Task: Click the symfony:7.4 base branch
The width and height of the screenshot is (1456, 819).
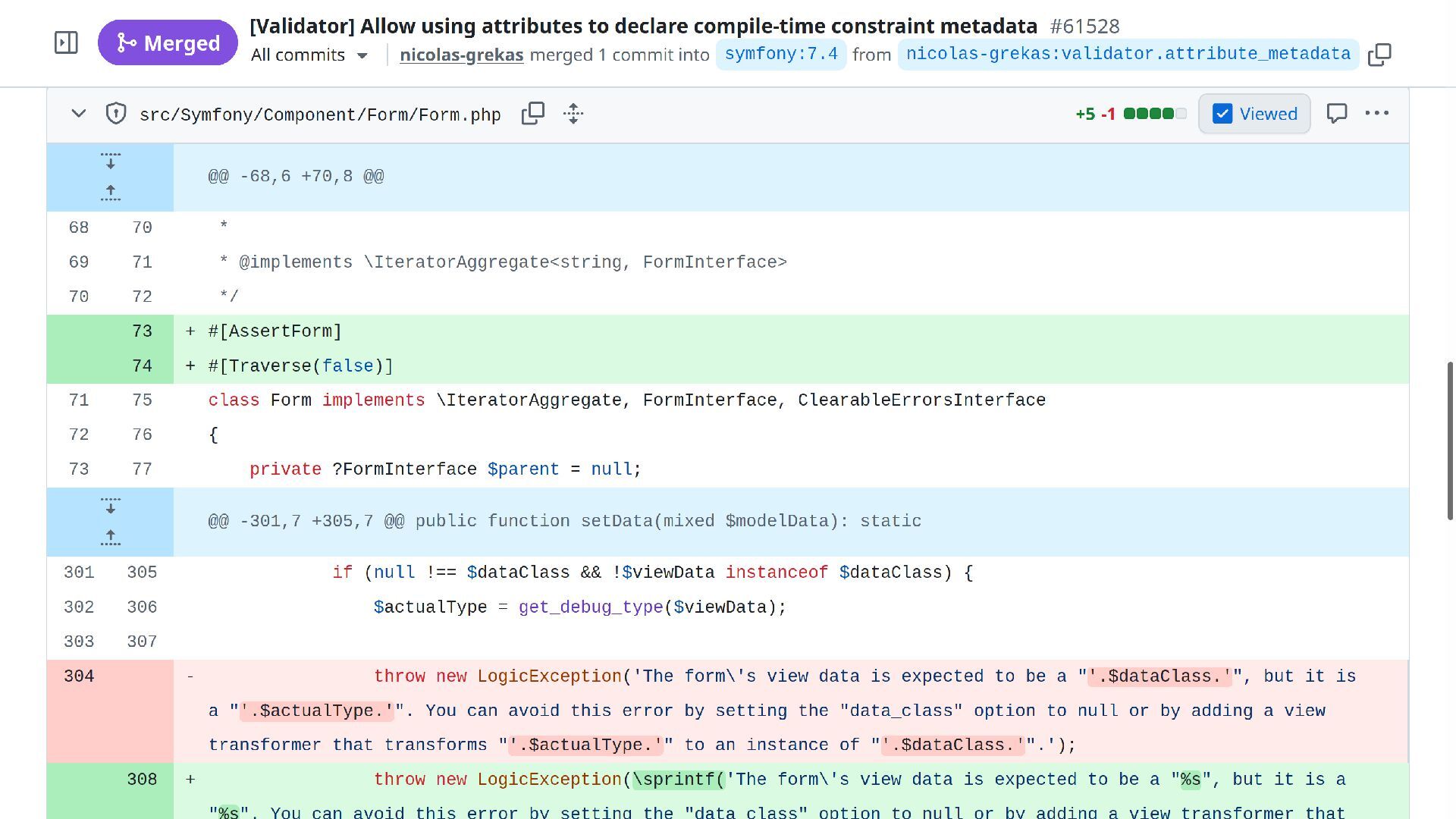Action: click(780, 55)
